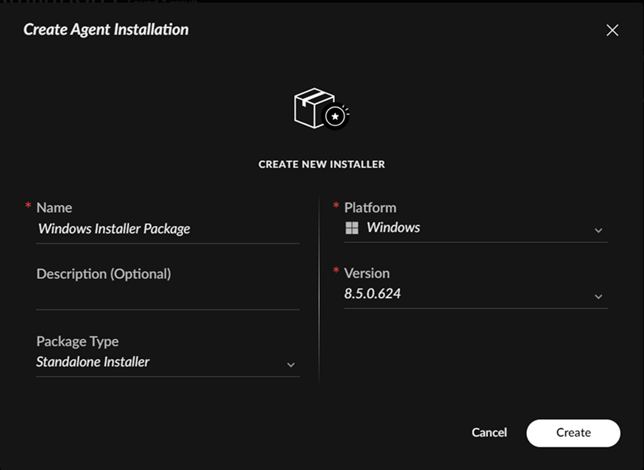Click the Version field label
The image size is (644, 470).
point(367,273)
